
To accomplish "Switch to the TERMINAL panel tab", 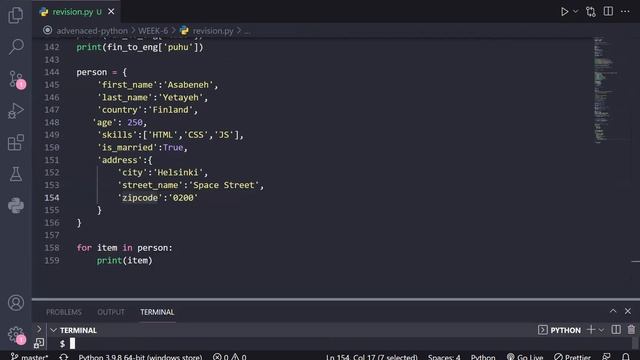I will [x=157, y=312].
